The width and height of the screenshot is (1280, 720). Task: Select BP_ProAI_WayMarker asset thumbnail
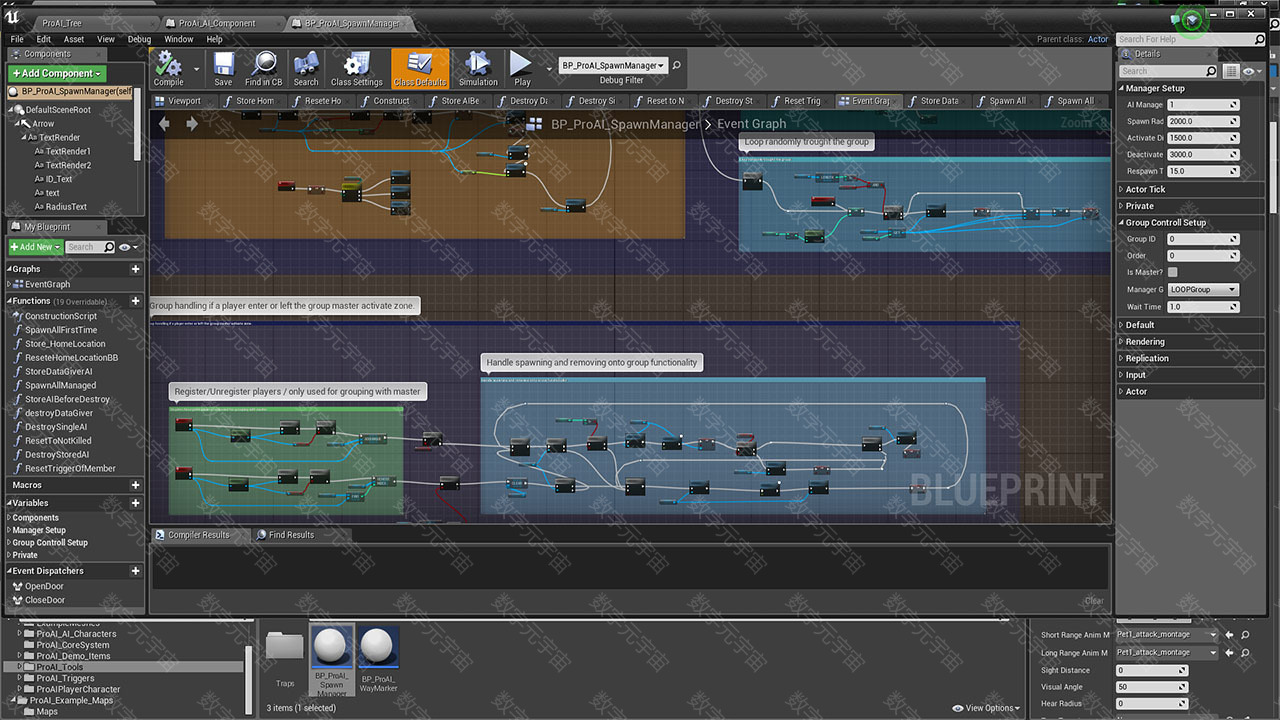click(x=379, y=648)
